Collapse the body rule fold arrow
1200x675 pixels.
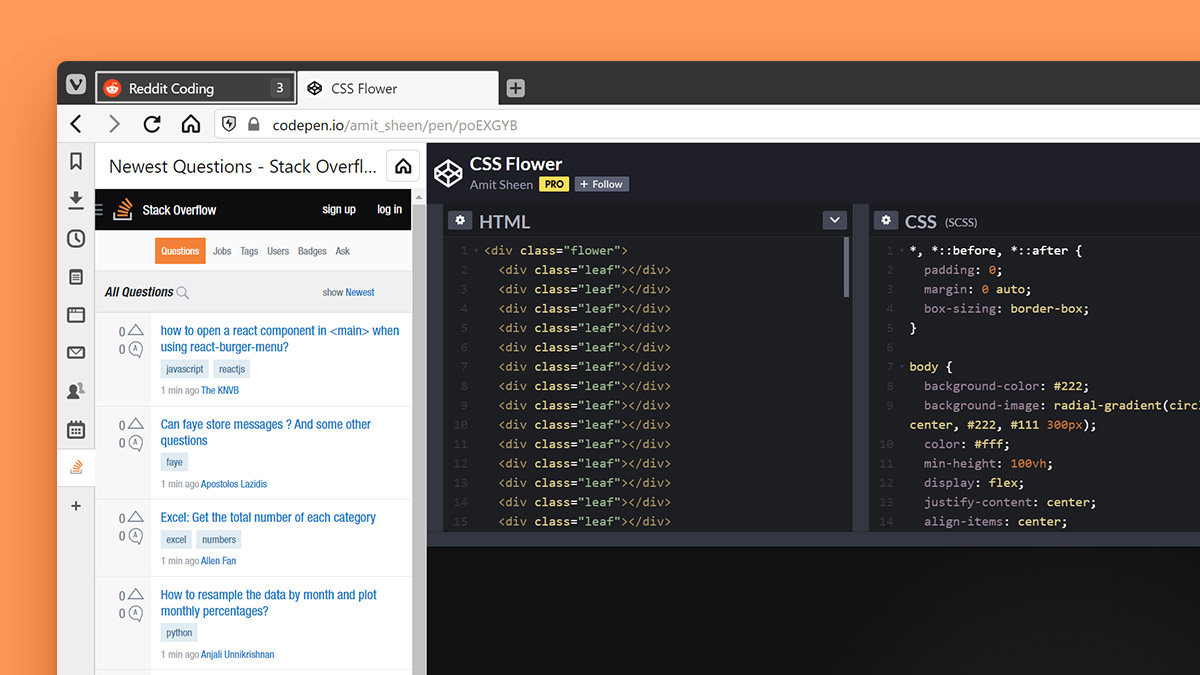click(x=902, y=367)
